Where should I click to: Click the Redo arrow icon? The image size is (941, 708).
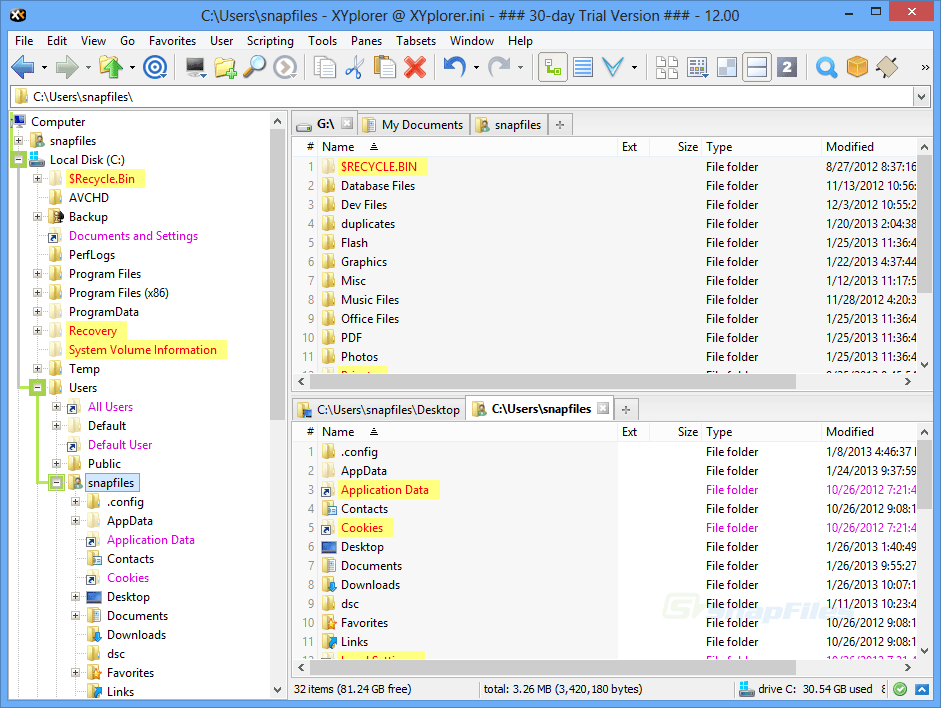point(499,67)
